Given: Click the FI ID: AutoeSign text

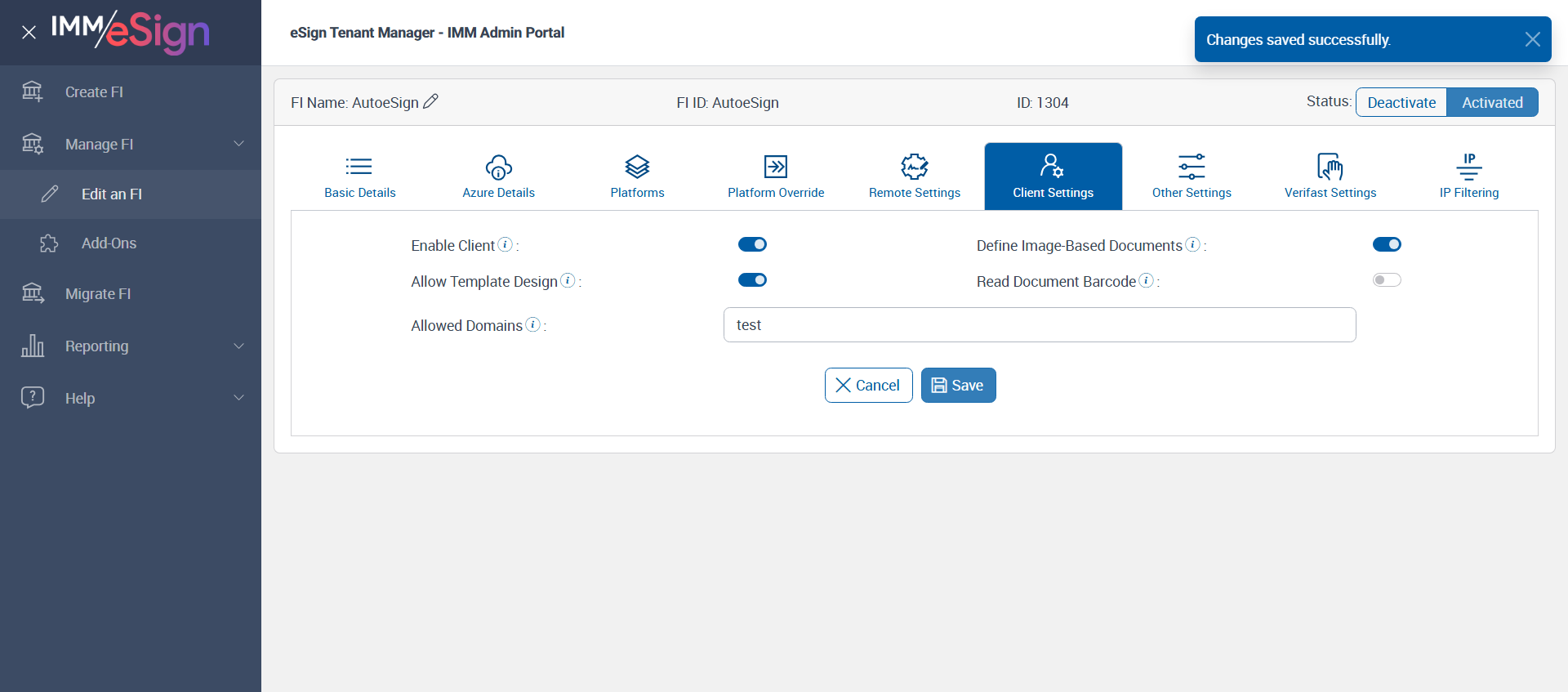Looking at the screenshot, I should coord(728,102).
